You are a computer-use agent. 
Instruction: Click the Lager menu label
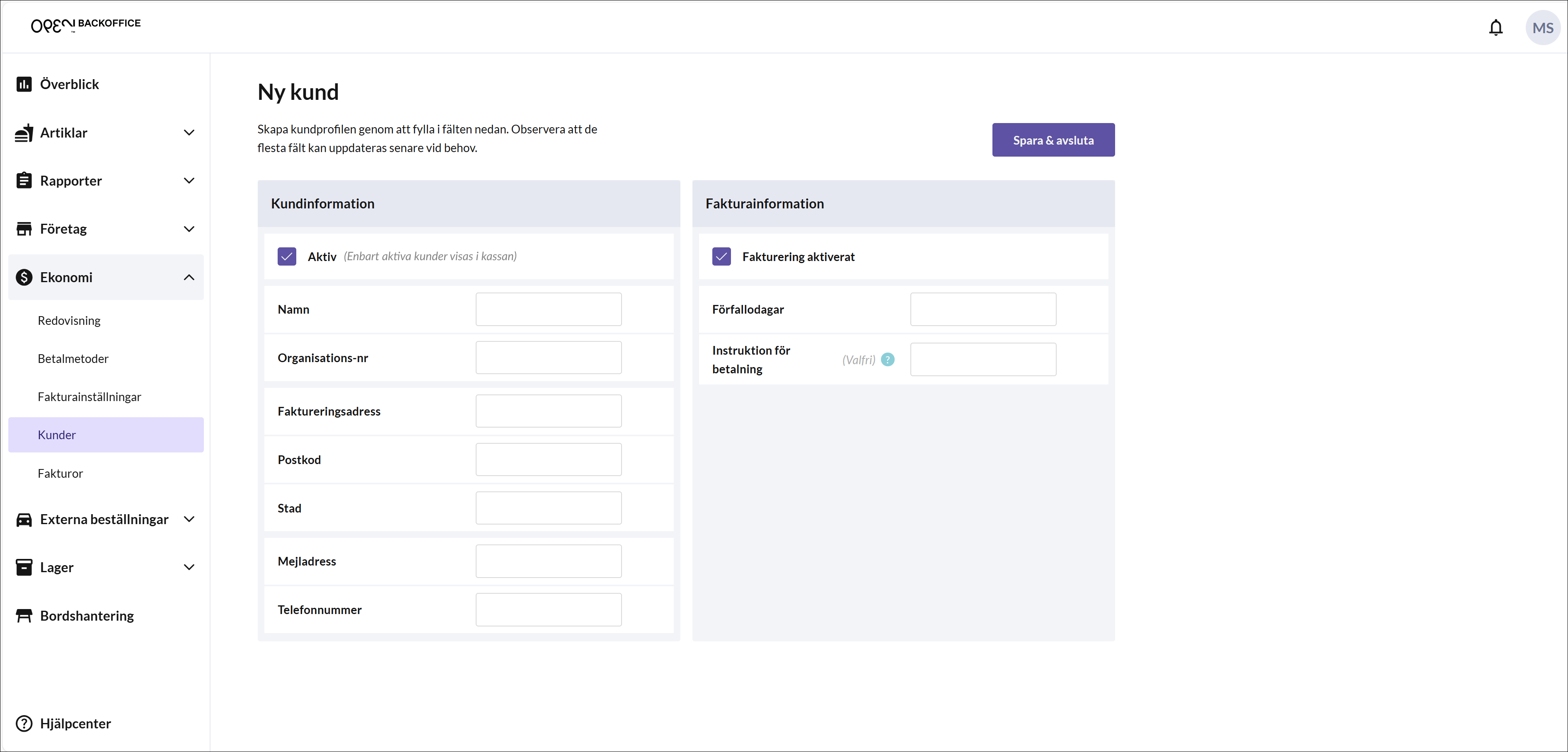57,568
